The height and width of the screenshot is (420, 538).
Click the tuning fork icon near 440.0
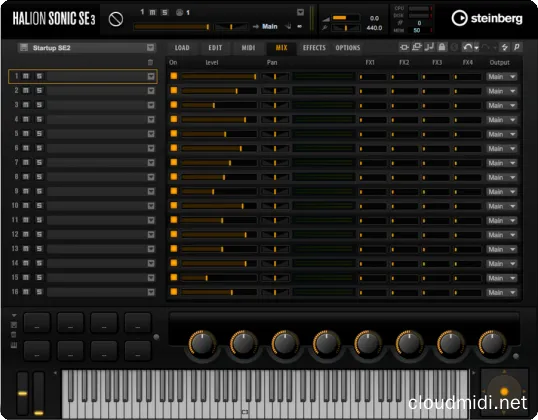(325, 28)
